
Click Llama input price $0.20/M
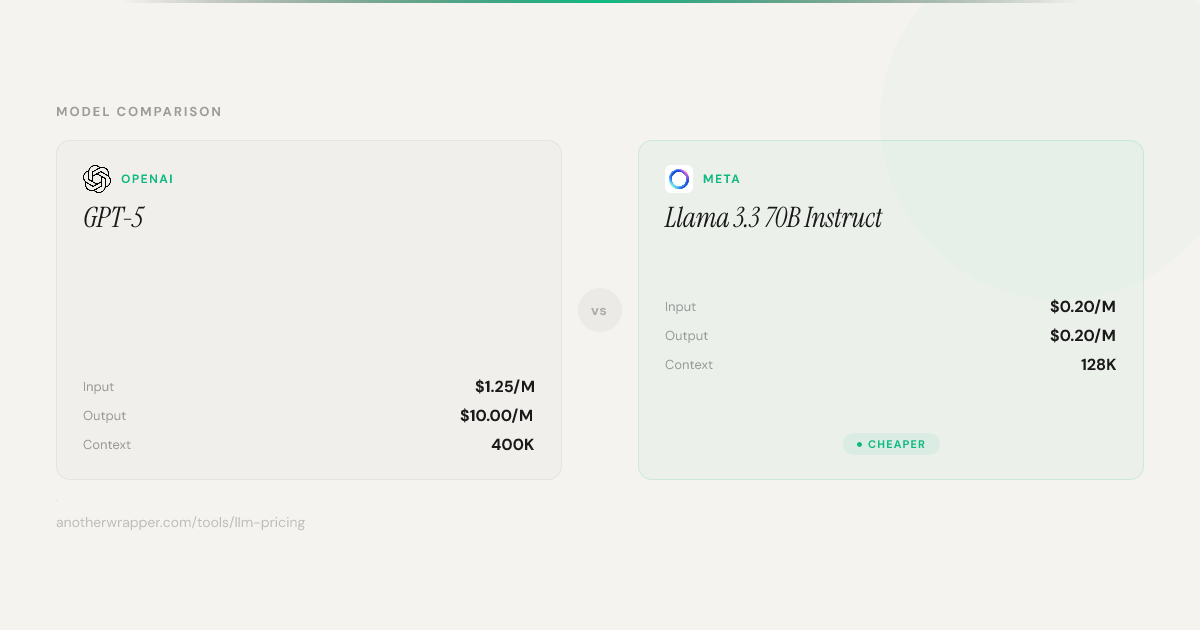[x=1082, y=307]
